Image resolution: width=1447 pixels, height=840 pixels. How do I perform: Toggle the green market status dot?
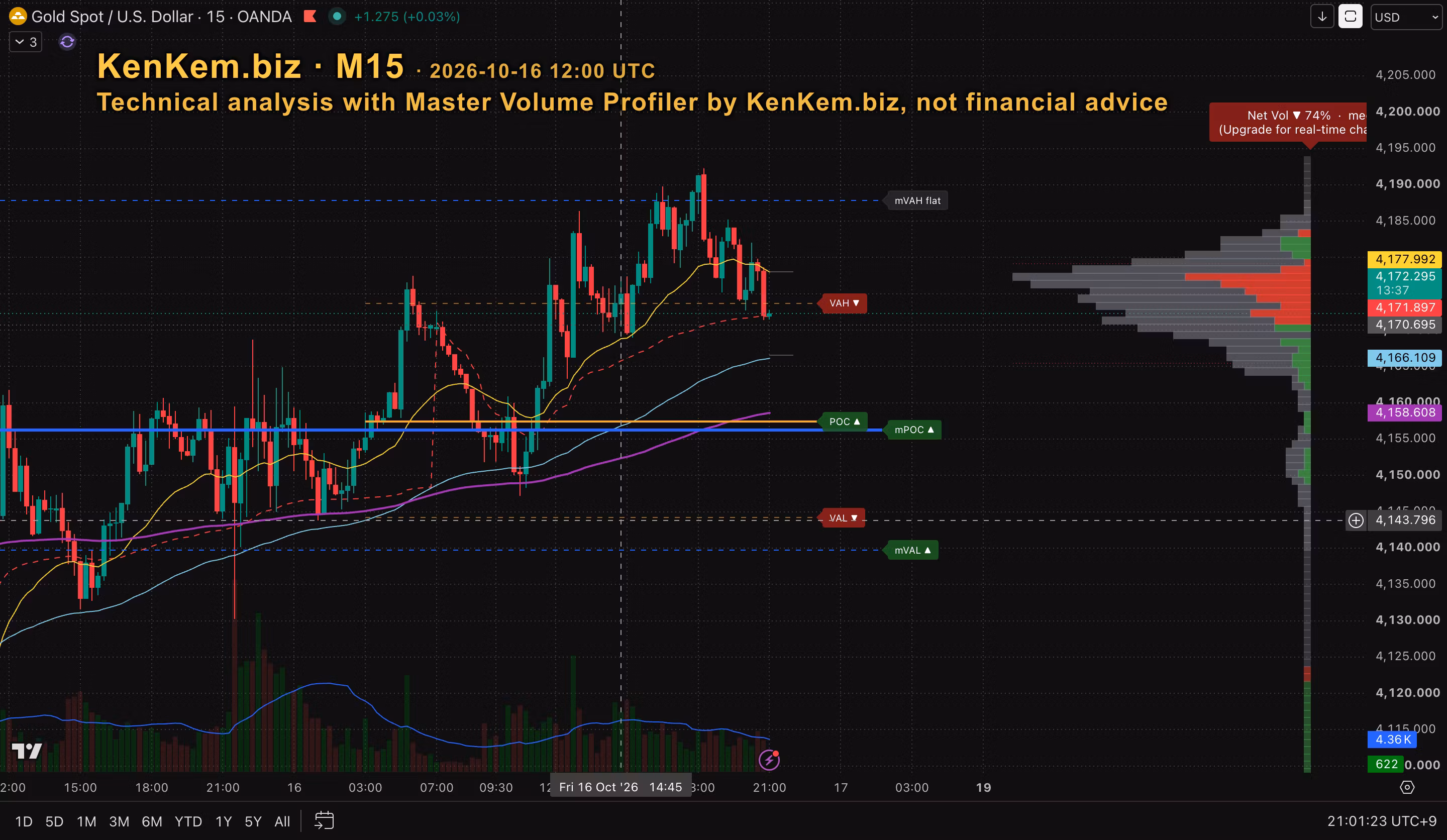click(337, 17)
